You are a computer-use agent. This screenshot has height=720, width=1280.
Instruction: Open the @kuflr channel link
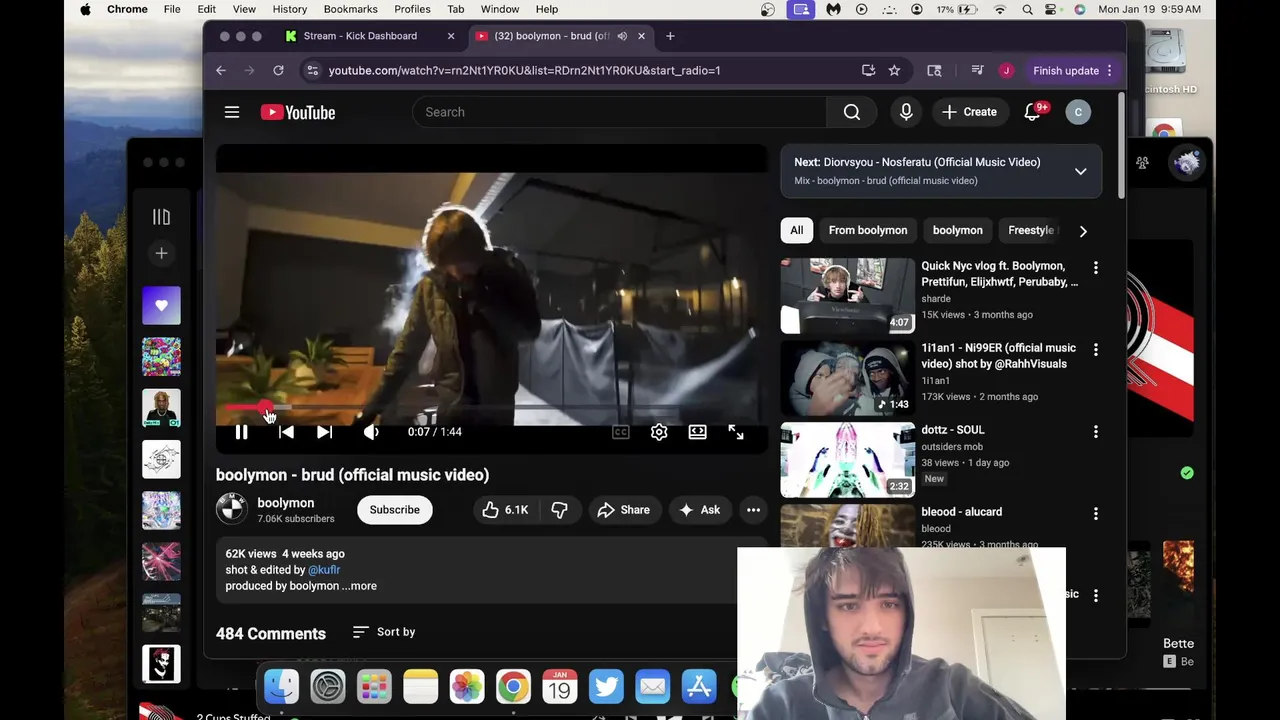pyautogui.click(x=324, y=570)
